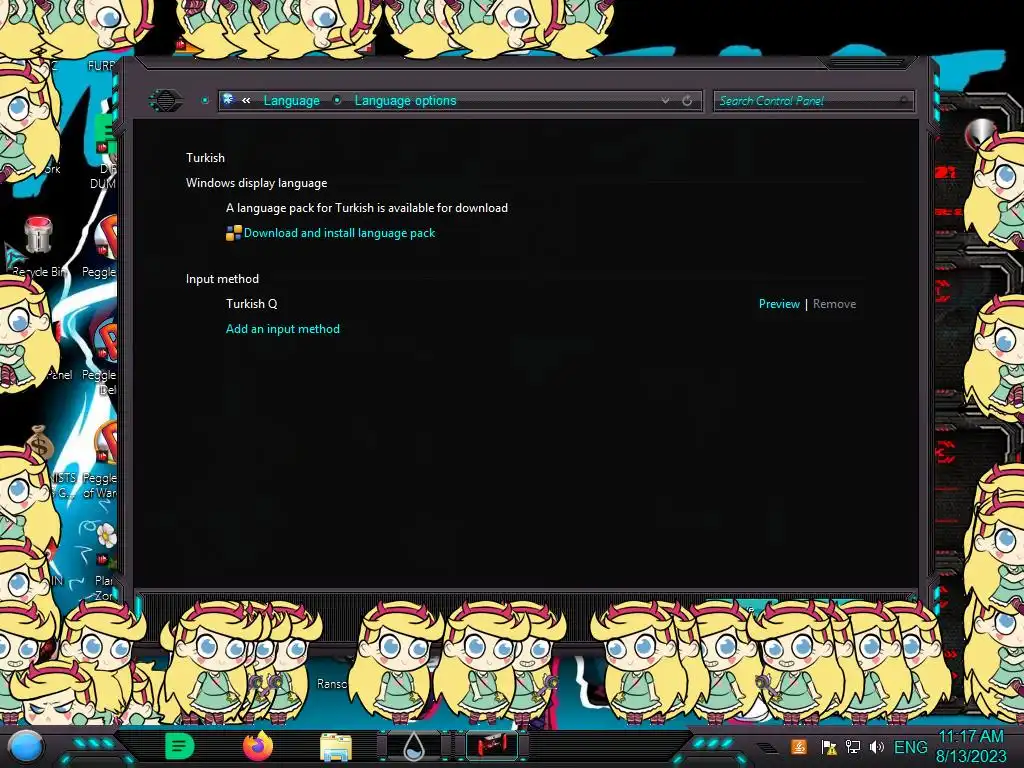This screenshot has width=1024, height=768.
Task: Expand the address bar history dropdown arrow
Action: pos(665,101)
